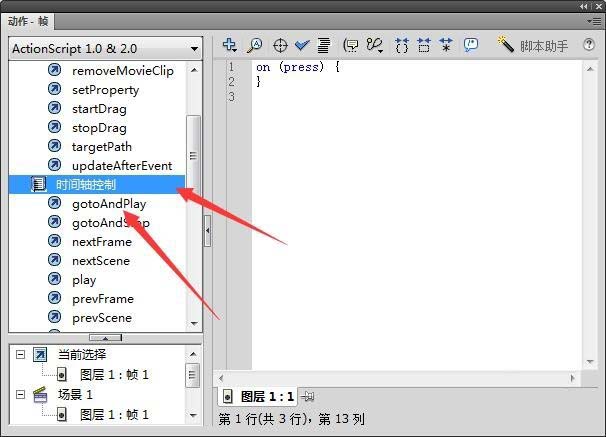Click the apply block comment bubble icon
Screen dimensions: 606x437
471,45
